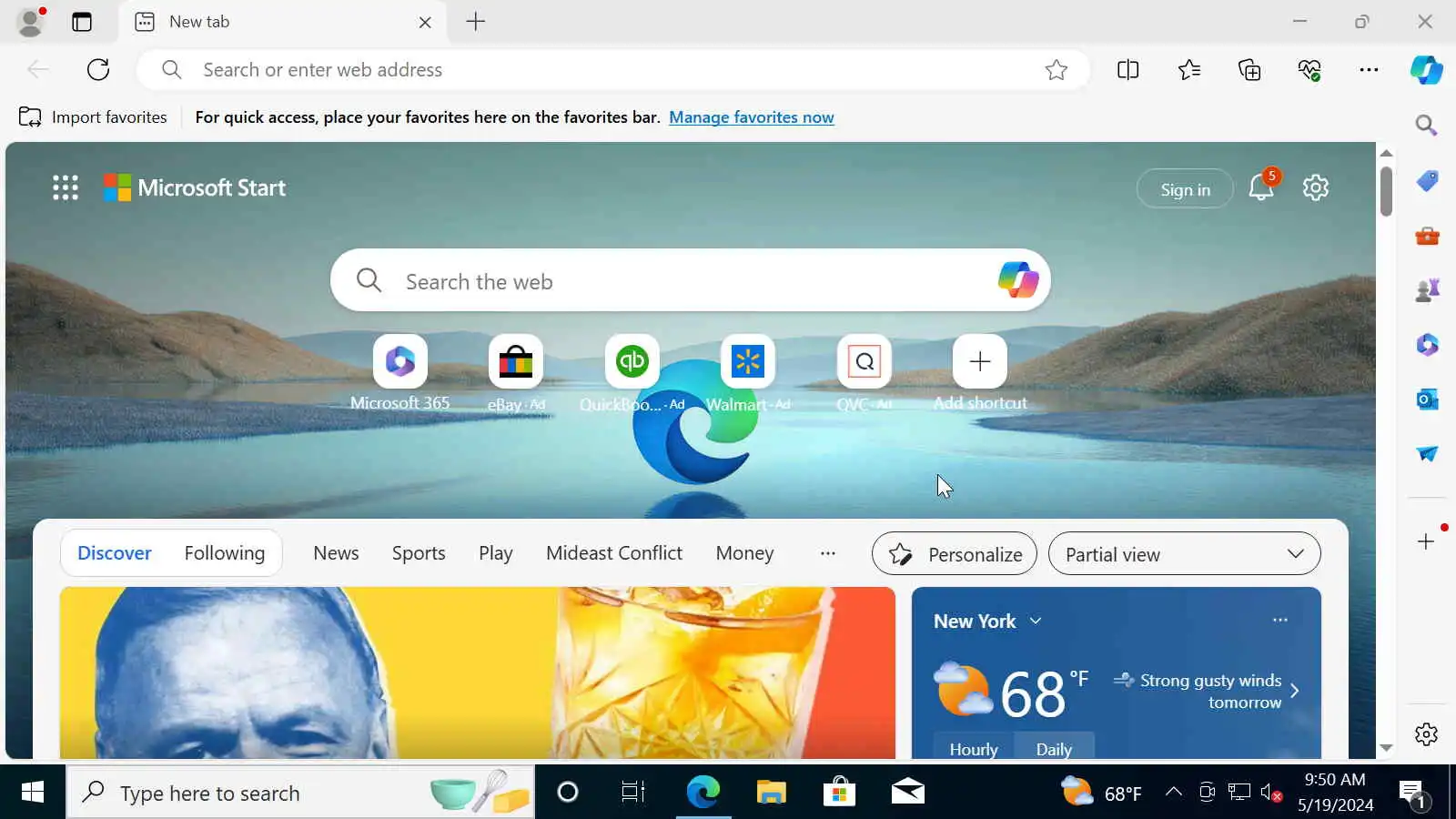Open the Money feed tab
The image size is (1456, 819).
(x=744, y=553)
